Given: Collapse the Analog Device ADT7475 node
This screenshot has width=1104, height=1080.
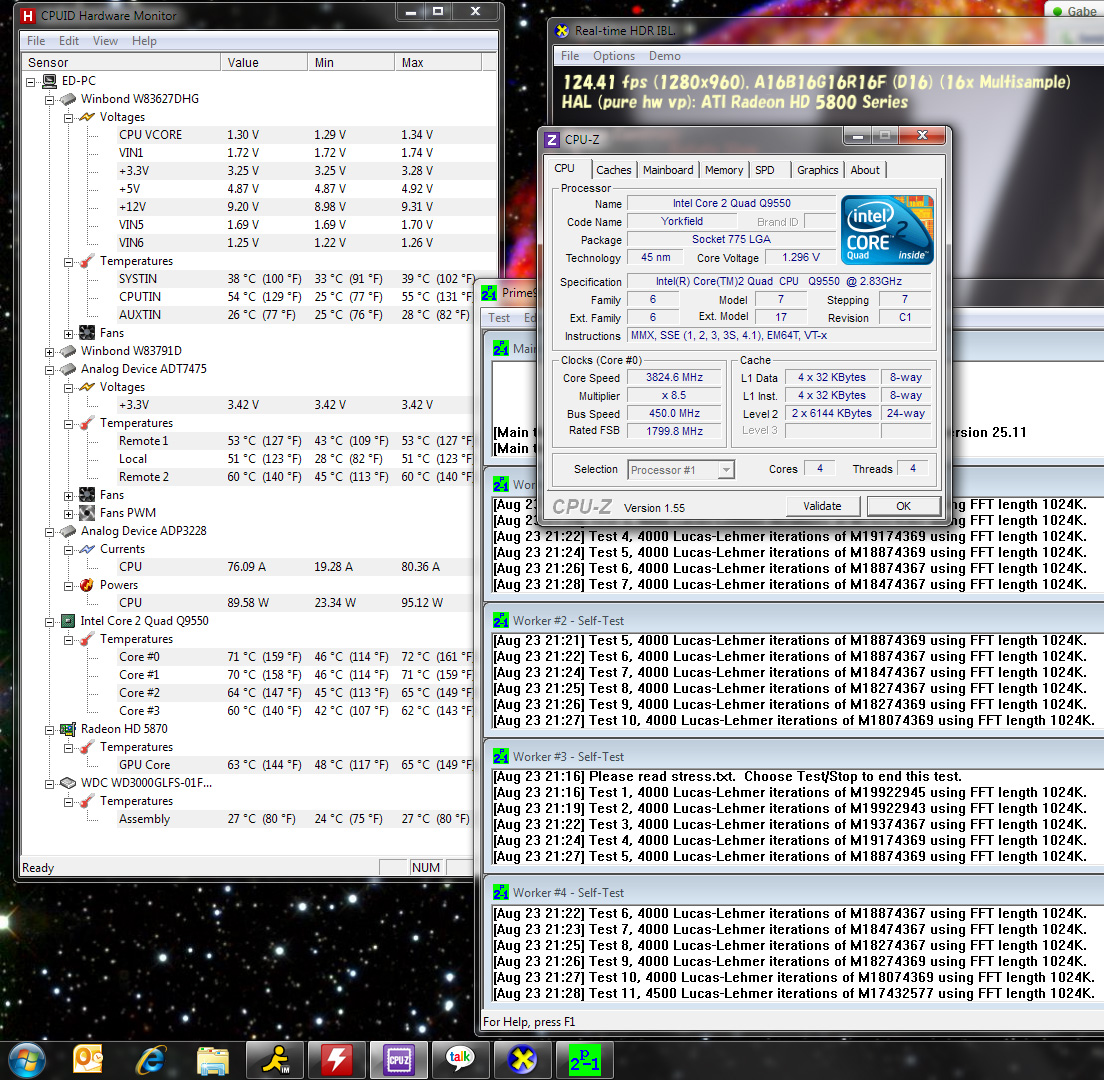Looking at the screenshot, I should (49, 370).
